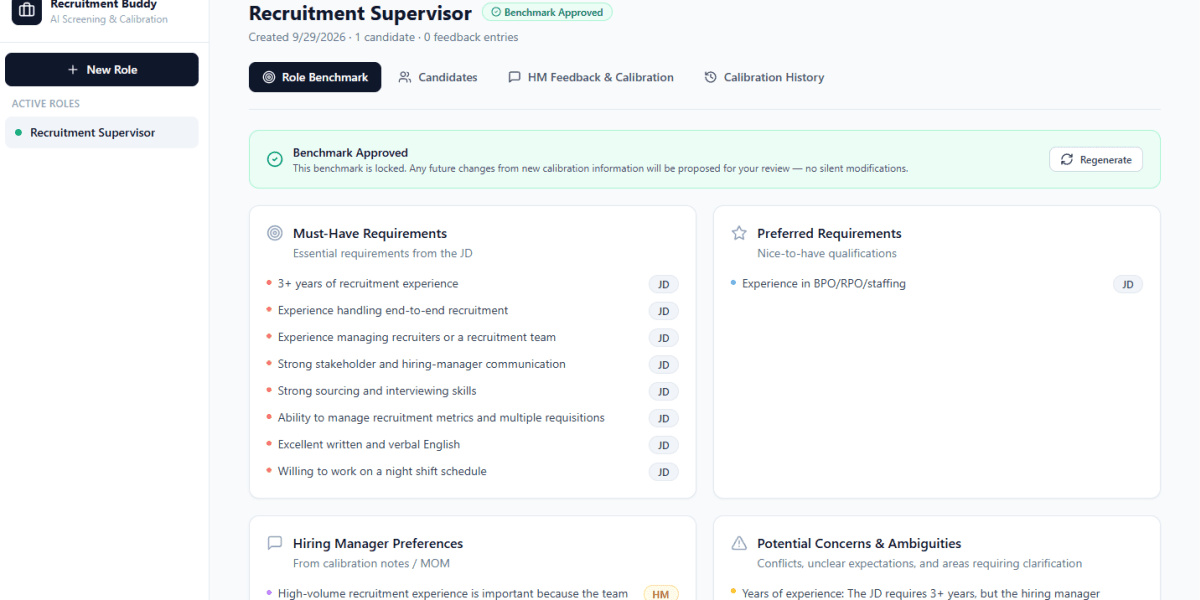
Task: Click the people icon on Candidates tab
Action: [x=405, y=77]
